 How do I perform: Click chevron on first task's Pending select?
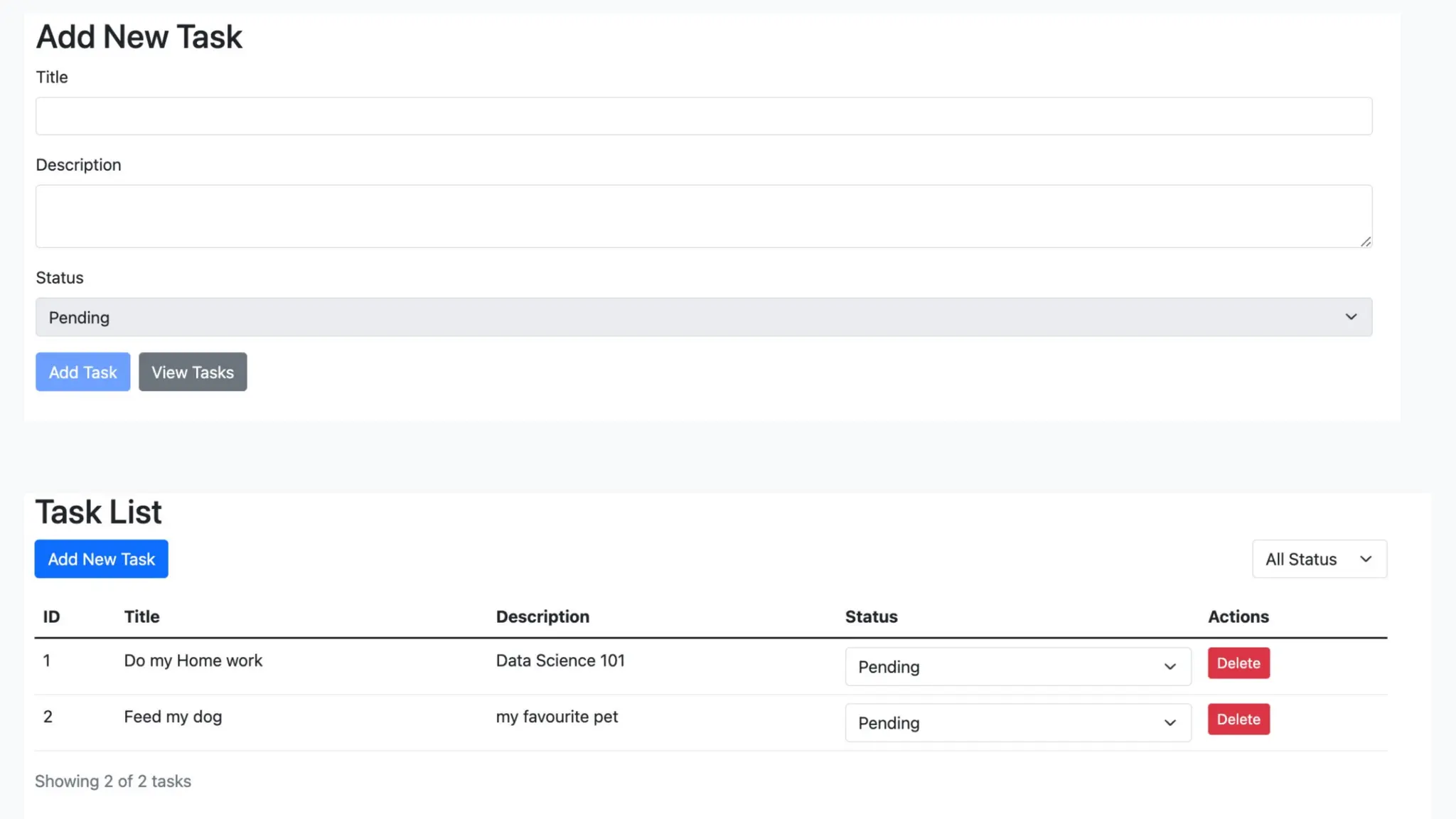pyautogui.click(x=1169, y=666)
